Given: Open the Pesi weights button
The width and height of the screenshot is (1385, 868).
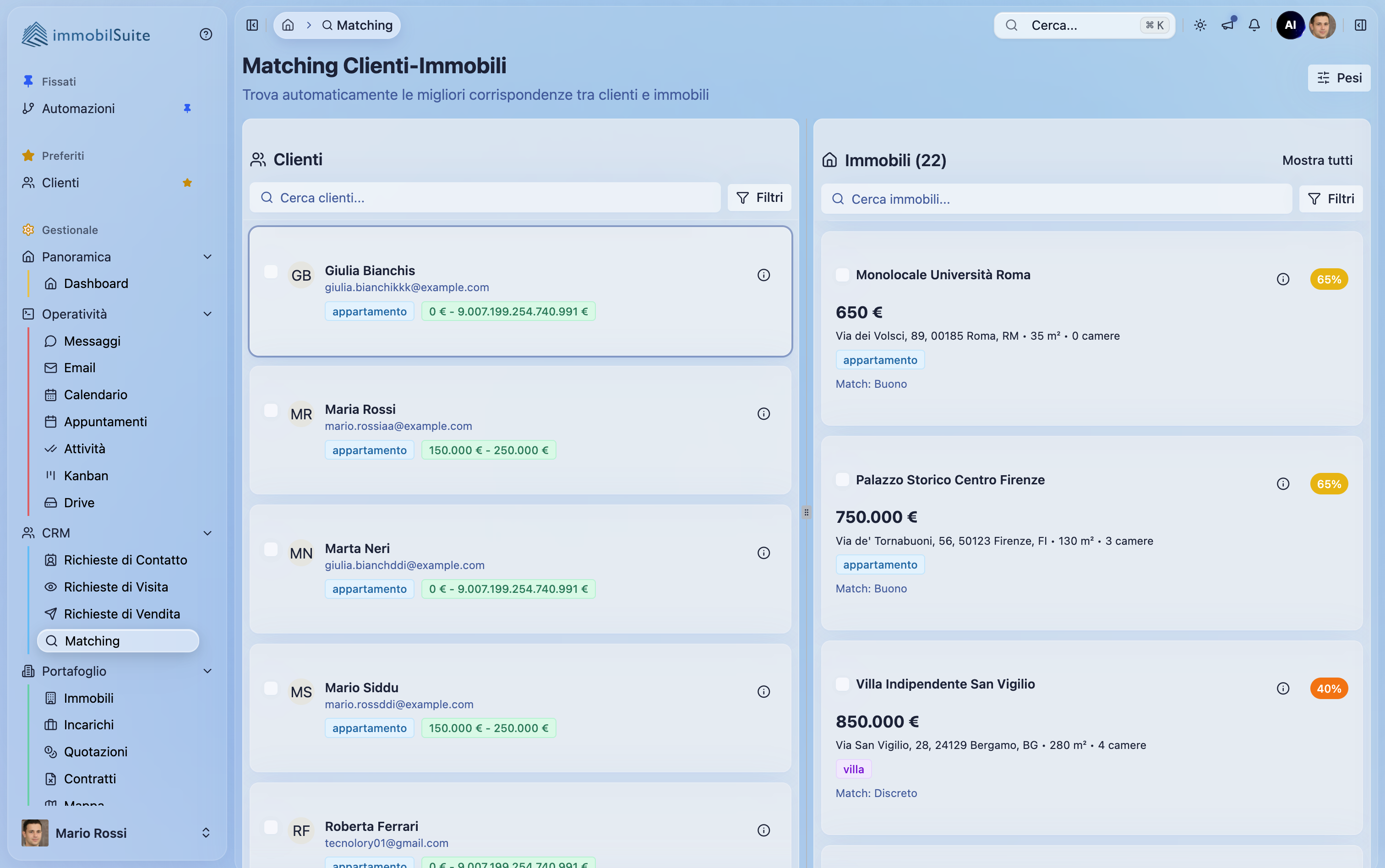Looking at the screenshot, I should tap(1338, 78).
